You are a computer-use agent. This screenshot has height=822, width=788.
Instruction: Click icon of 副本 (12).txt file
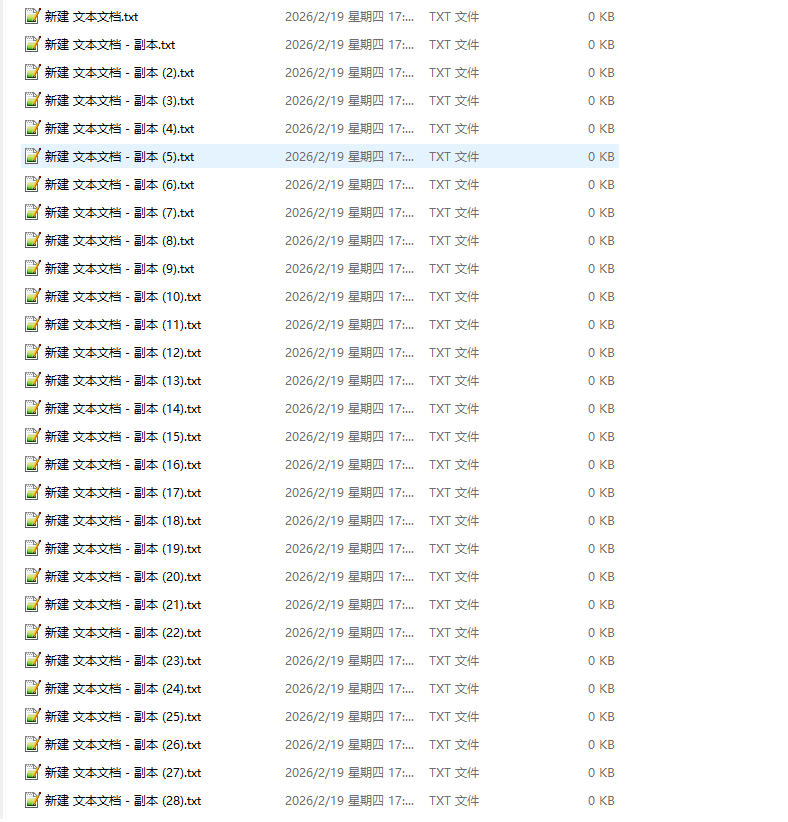coord(33,352)
